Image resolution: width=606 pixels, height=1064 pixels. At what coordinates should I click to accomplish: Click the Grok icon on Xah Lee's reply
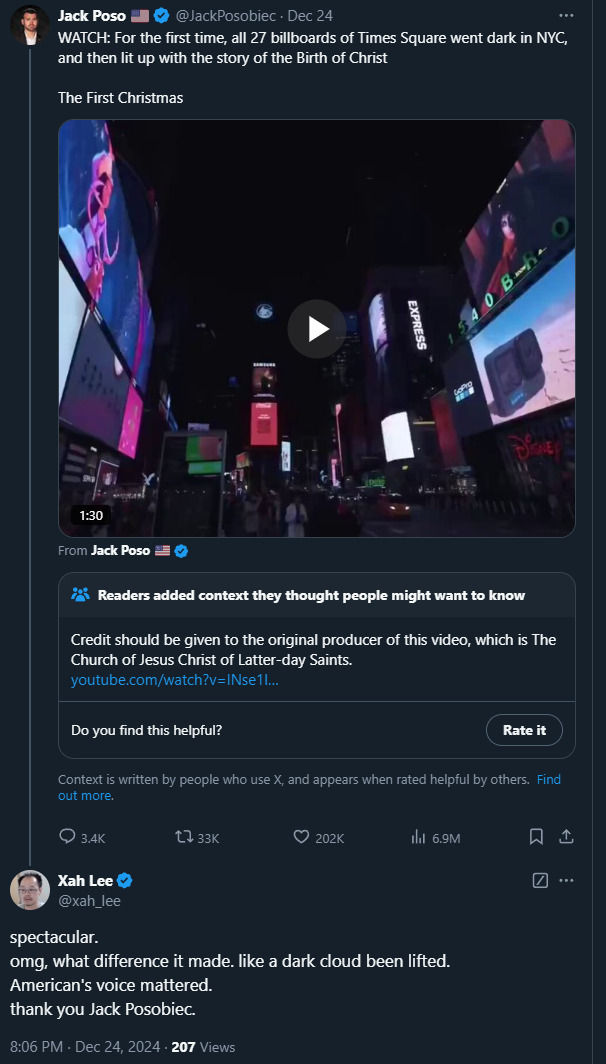(540, 881)
